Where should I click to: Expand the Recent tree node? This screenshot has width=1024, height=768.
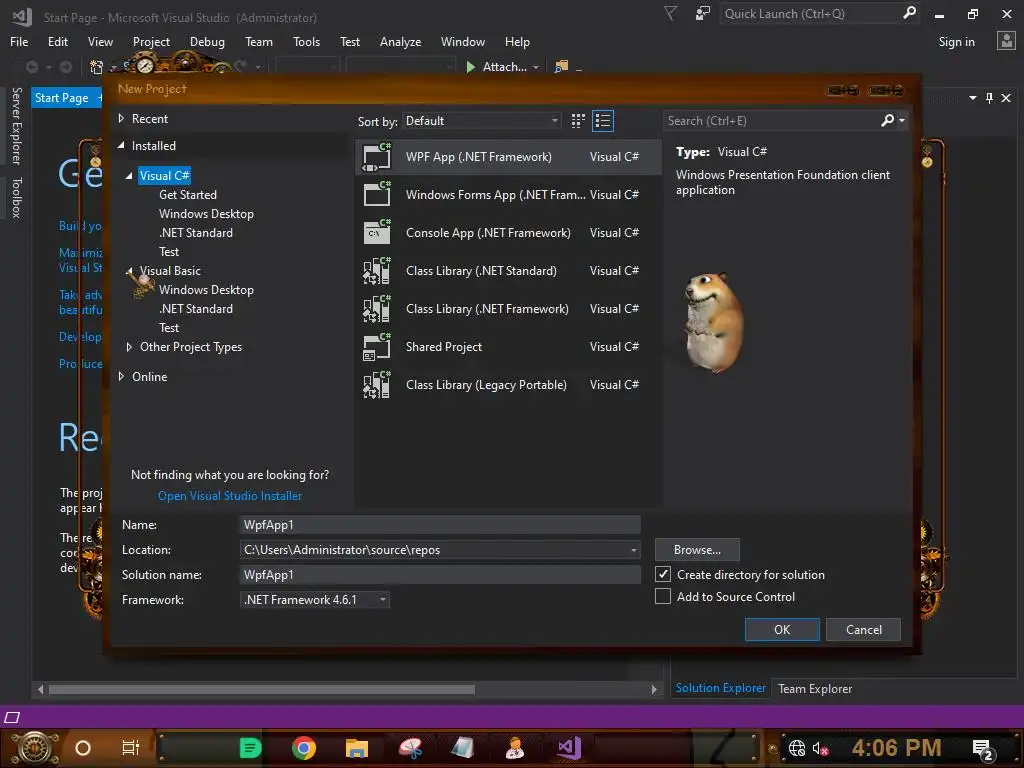121,118
